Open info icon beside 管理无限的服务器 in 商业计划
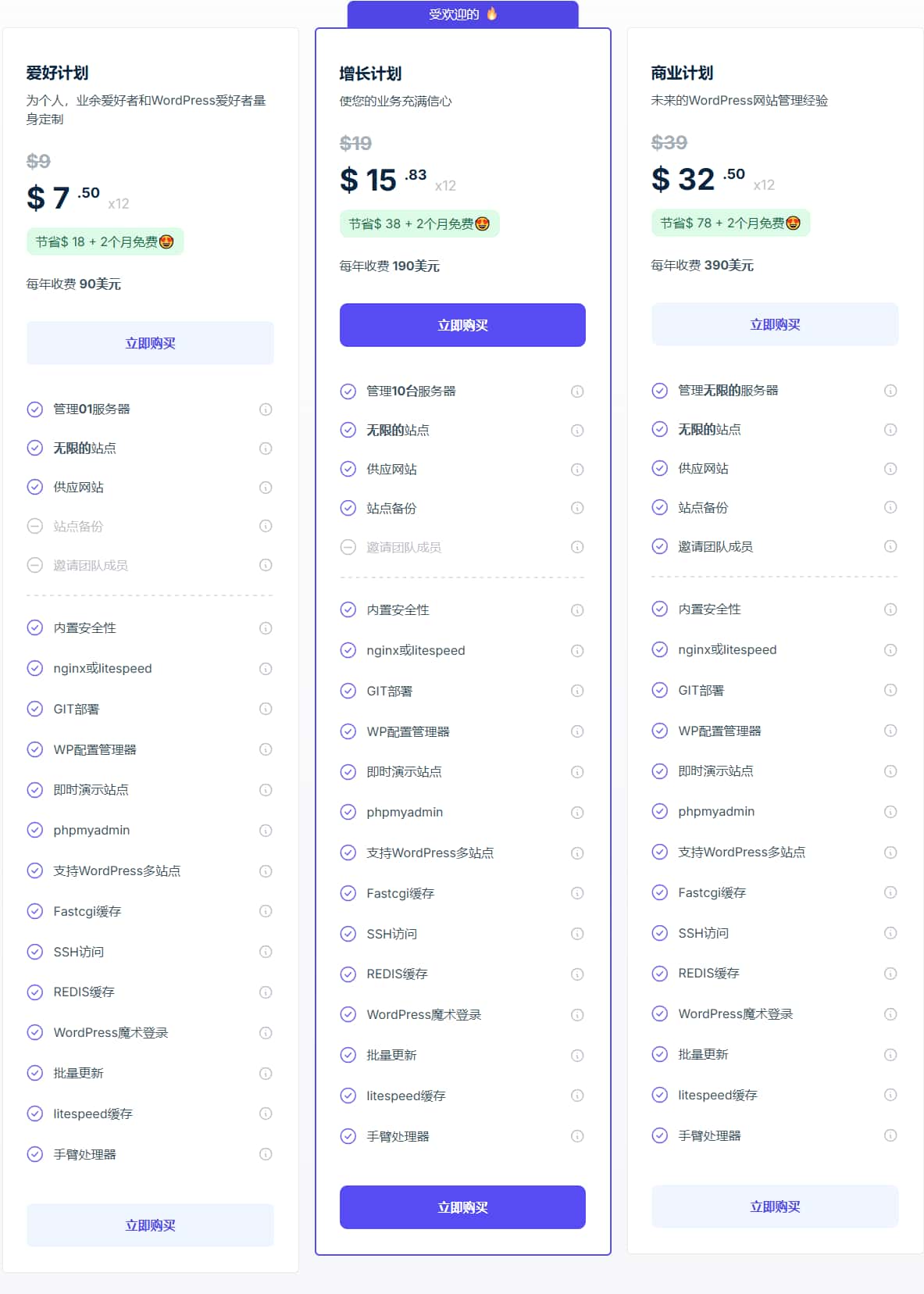The image size is (924, 1294). tap(890, 391)
